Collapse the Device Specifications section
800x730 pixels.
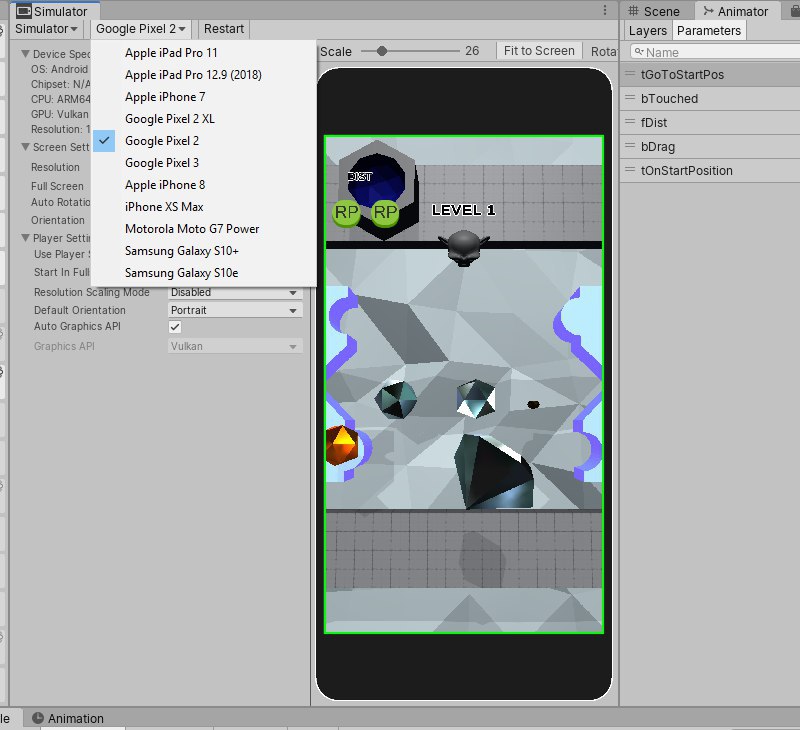pyautogui.click(x=25, y=54)
